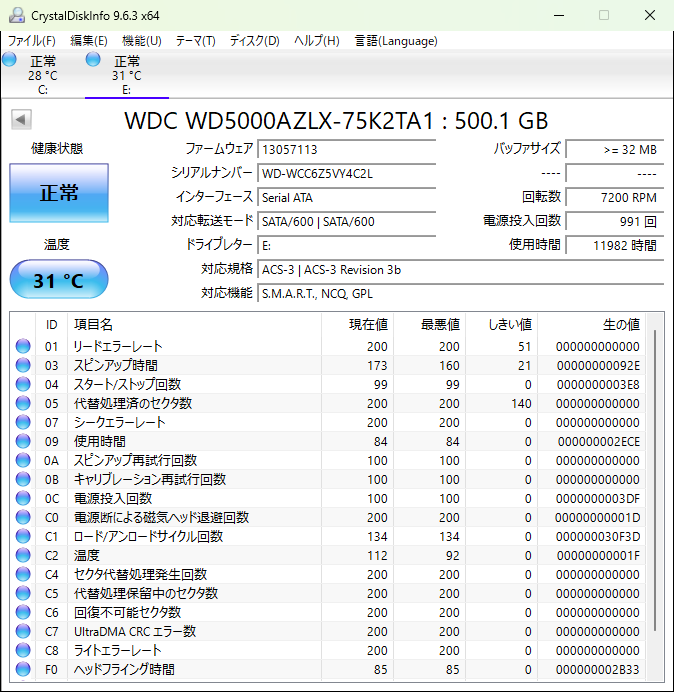Viewport: 674px width, 692px height.
Task: Click the 回転数 field showing 7200 RPM
Action: pos(615,197)
